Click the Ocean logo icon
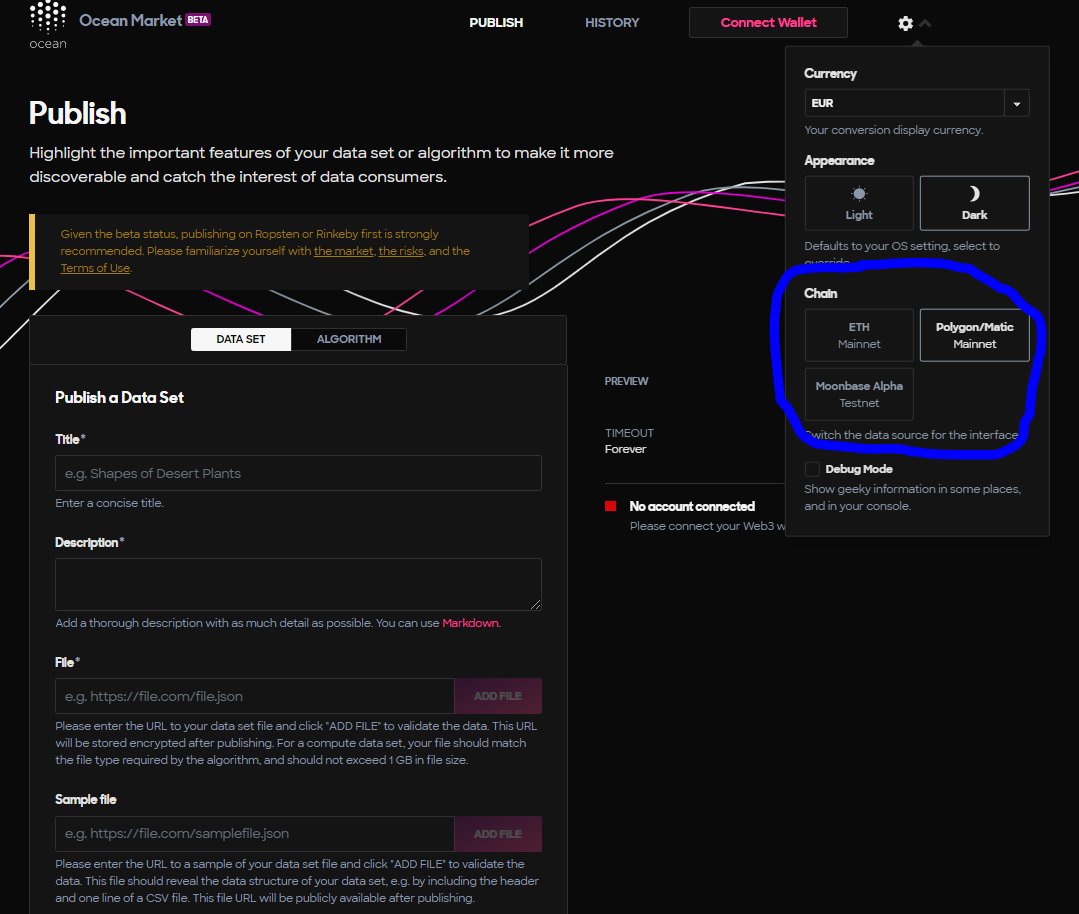Screen dimensions: 1079x914 [47, 23]
